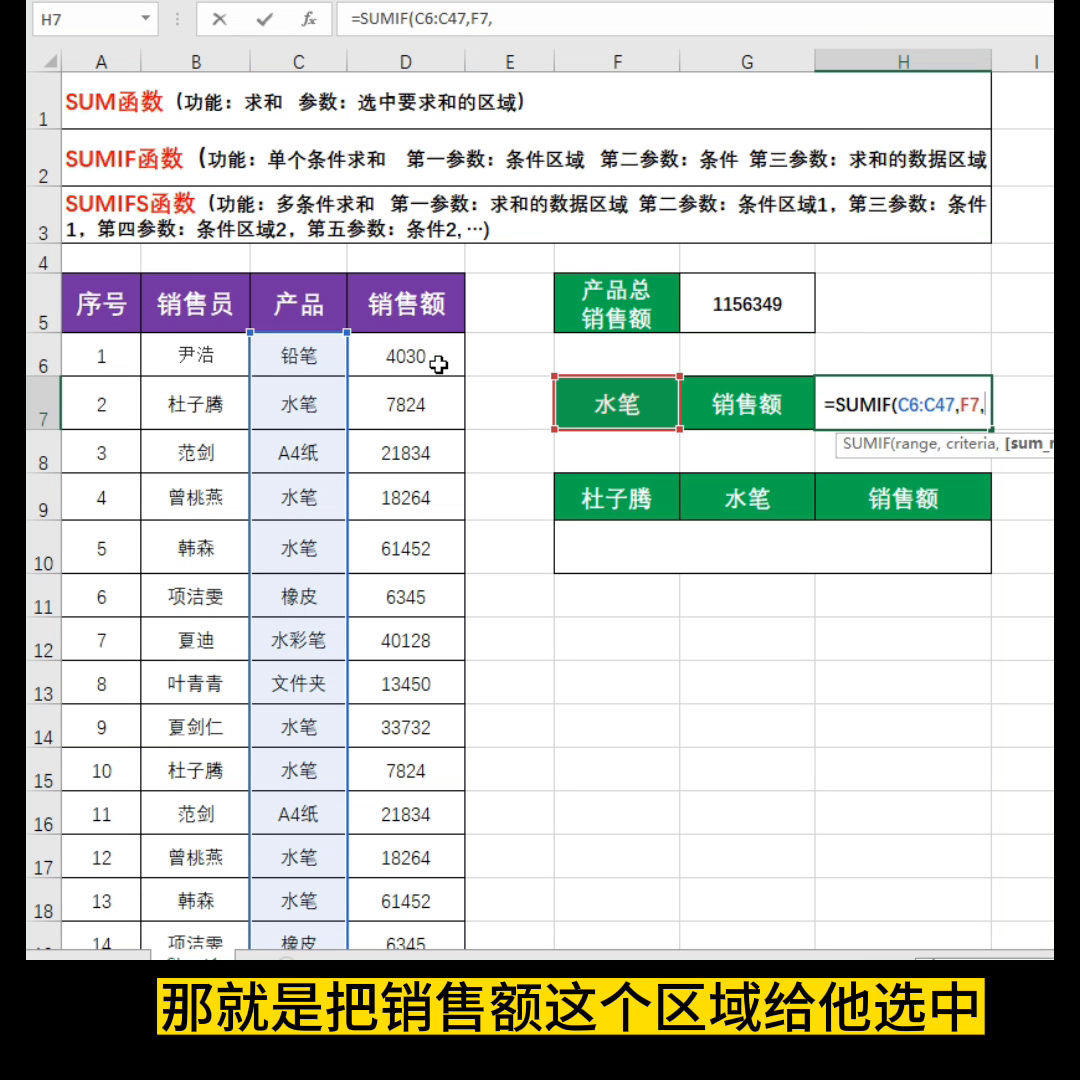1080x1080 pixels.
Task: Select column F header
Action: coord(617,61)
